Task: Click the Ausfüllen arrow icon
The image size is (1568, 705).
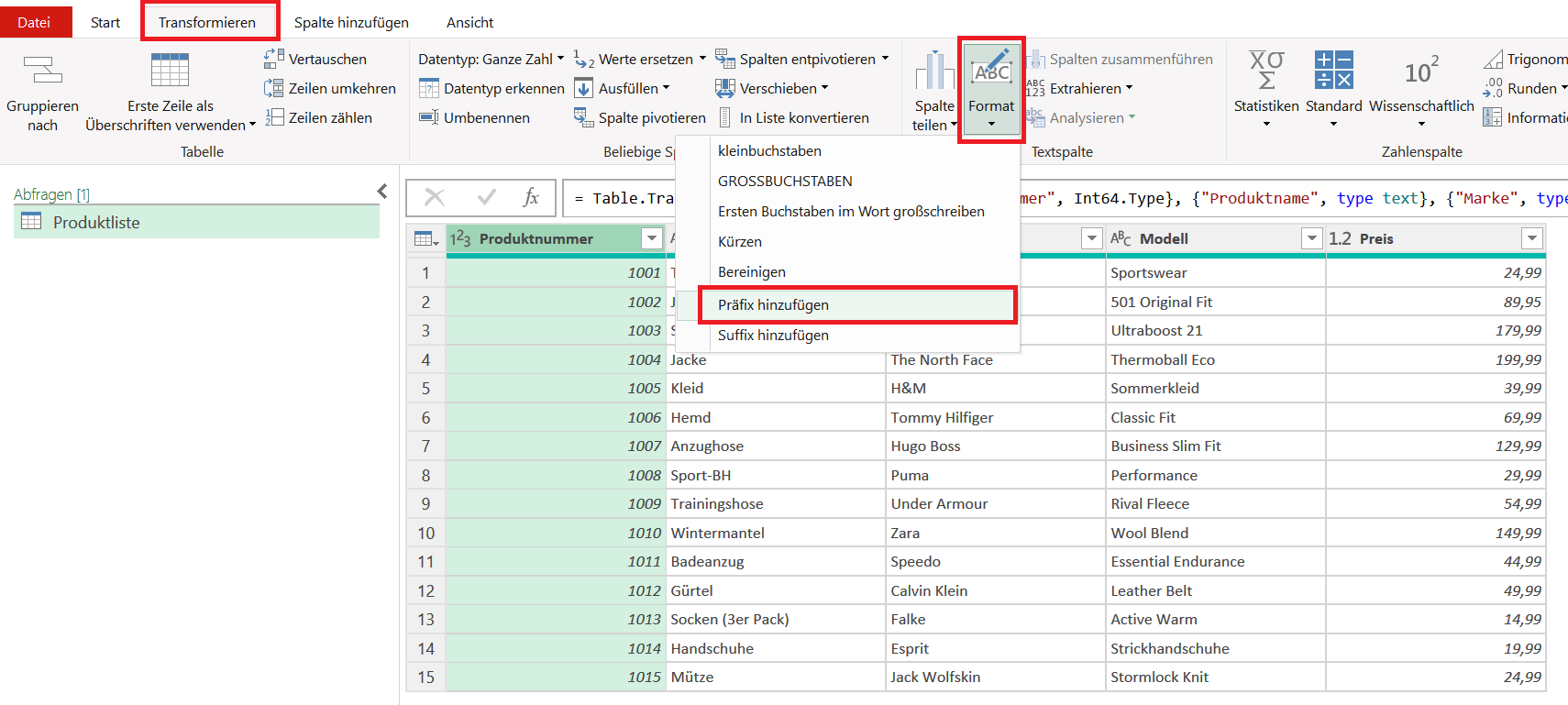Action: point(584,88)
